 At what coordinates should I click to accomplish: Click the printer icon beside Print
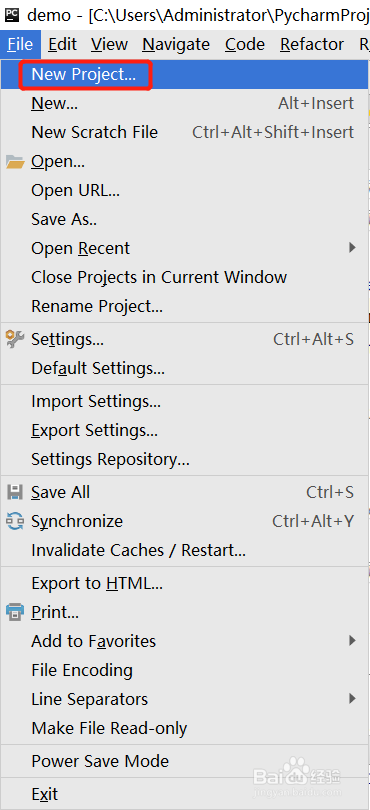tap(15, 612)
